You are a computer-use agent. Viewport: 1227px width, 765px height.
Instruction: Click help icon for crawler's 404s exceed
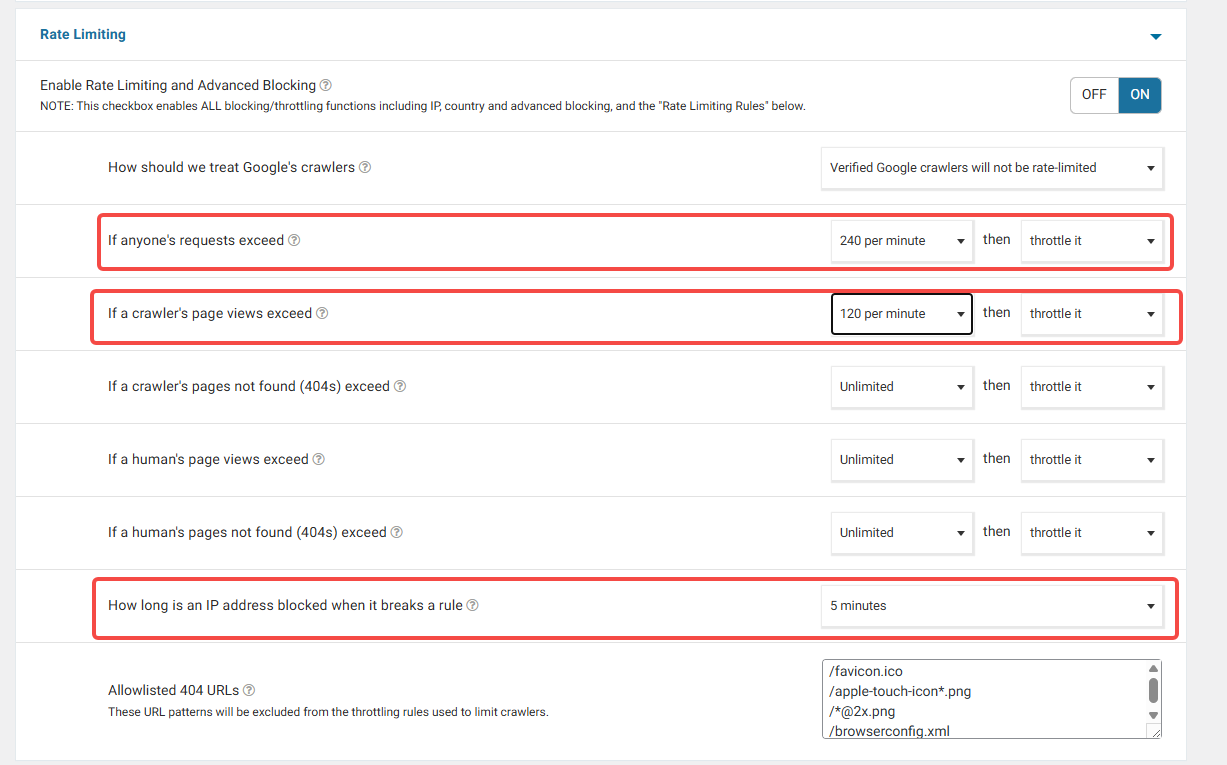click(x=400, y=387)
